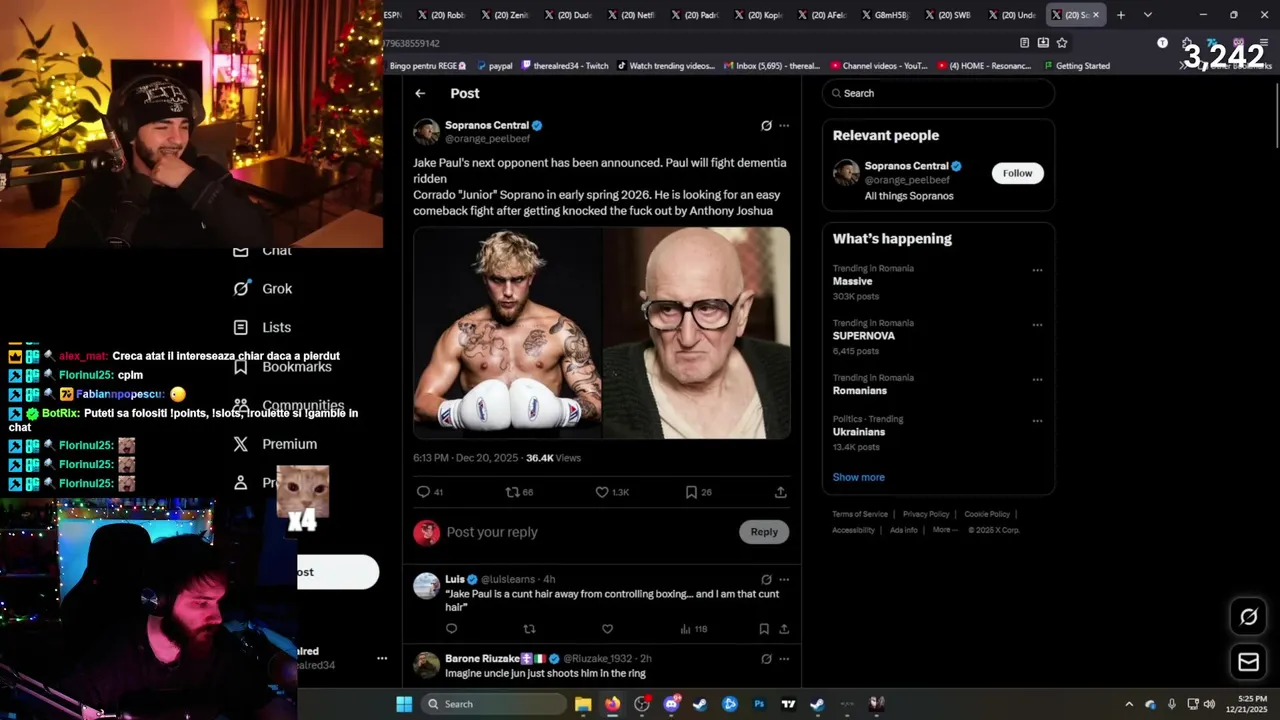The height and width of the screenshot is (720, 1280).
Task: Show hidden system tray icons
Action: (1129, 704)
